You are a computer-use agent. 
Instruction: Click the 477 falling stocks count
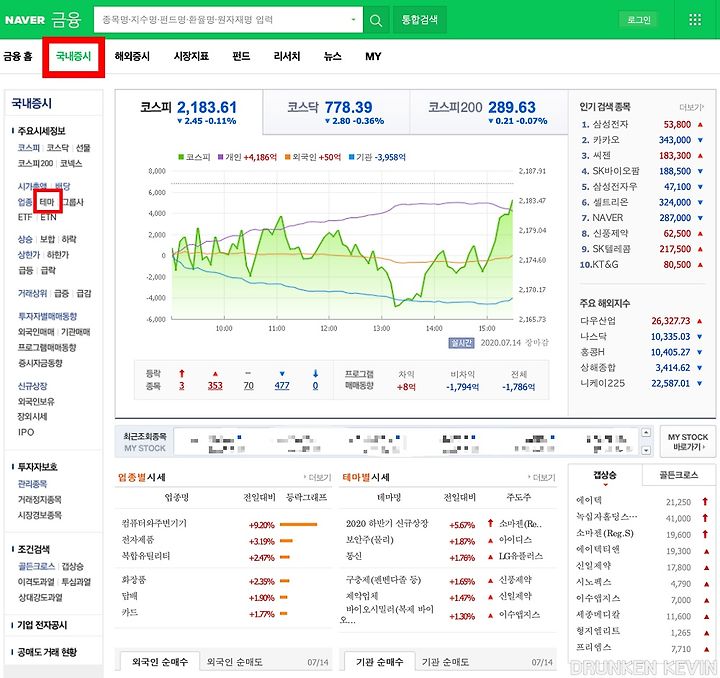coord(282,386)
